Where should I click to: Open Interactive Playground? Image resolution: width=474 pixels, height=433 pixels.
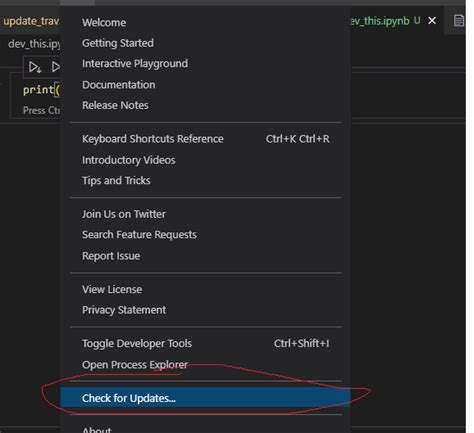click(205, 64)
